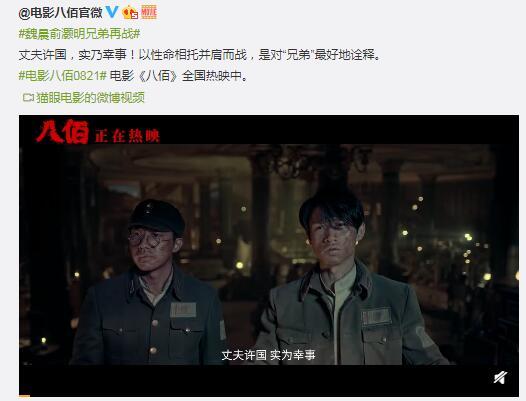Viewport: 526px width, 401px height.
Task: Open hashtag #魏晨俞灏明兄弟再战#
Action: tap(79, 34)
